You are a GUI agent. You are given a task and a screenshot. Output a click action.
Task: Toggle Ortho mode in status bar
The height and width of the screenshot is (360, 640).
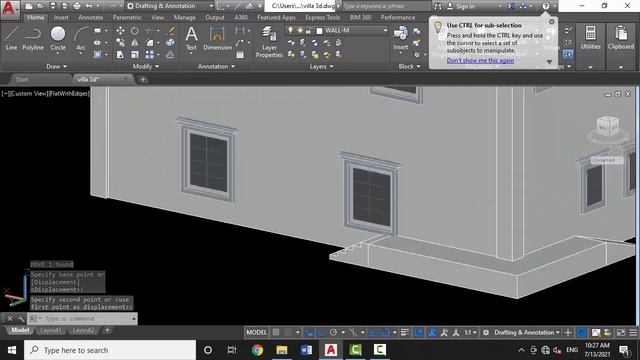(321, 333)
